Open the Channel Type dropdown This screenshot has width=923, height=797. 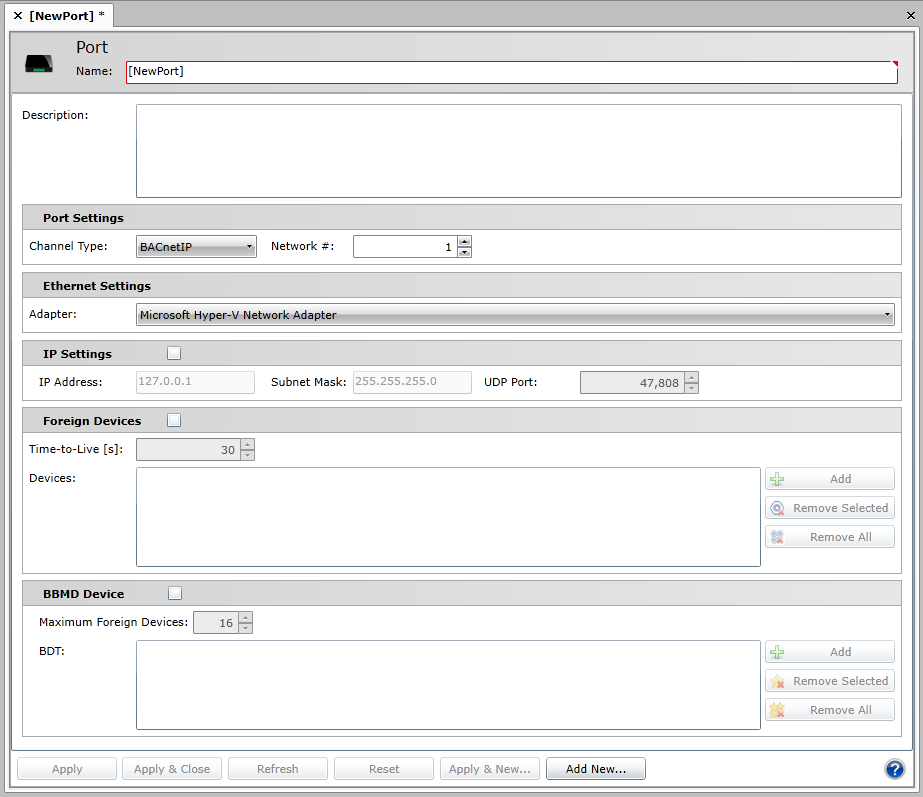click(196, 247)
